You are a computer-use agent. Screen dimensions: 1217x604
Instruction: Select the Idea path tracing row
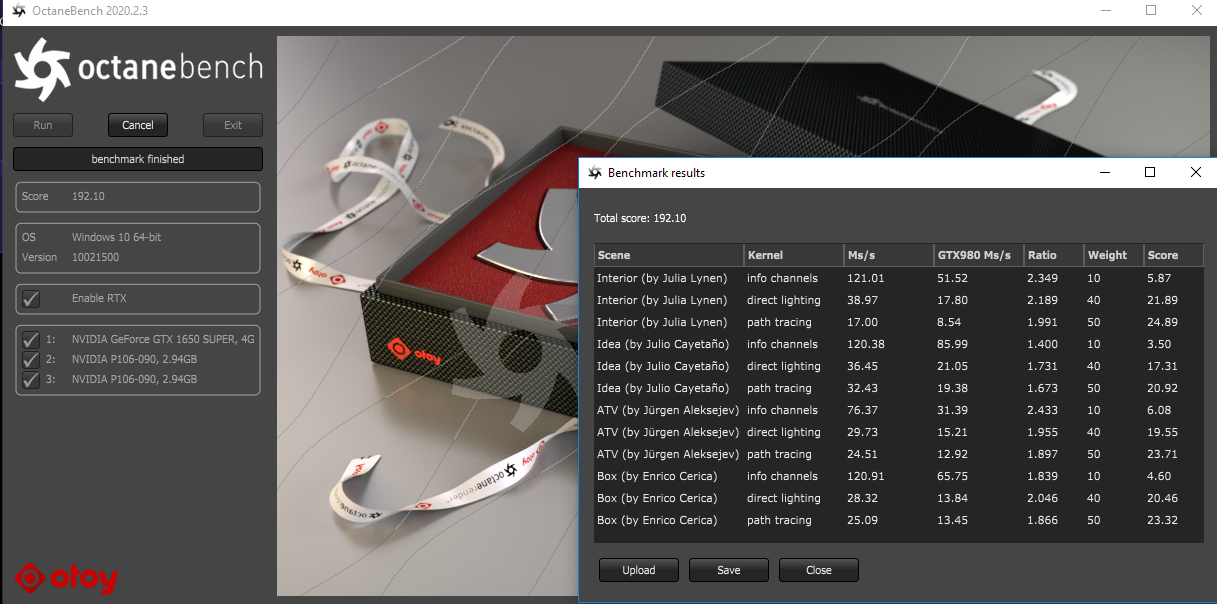coord(898,388)
